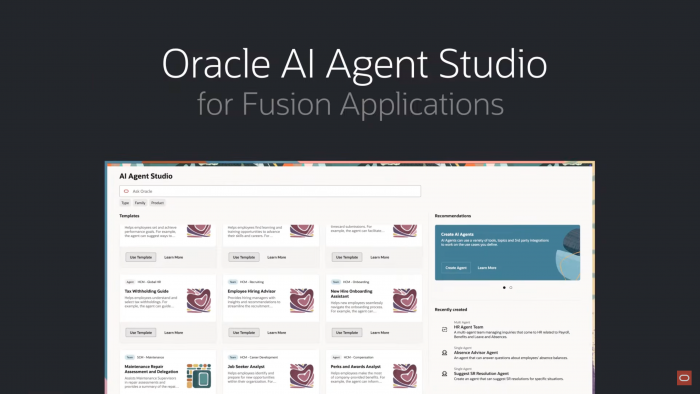Click the Create Agent button
This screenshot has width=700, height=394.
click(456, 268)
